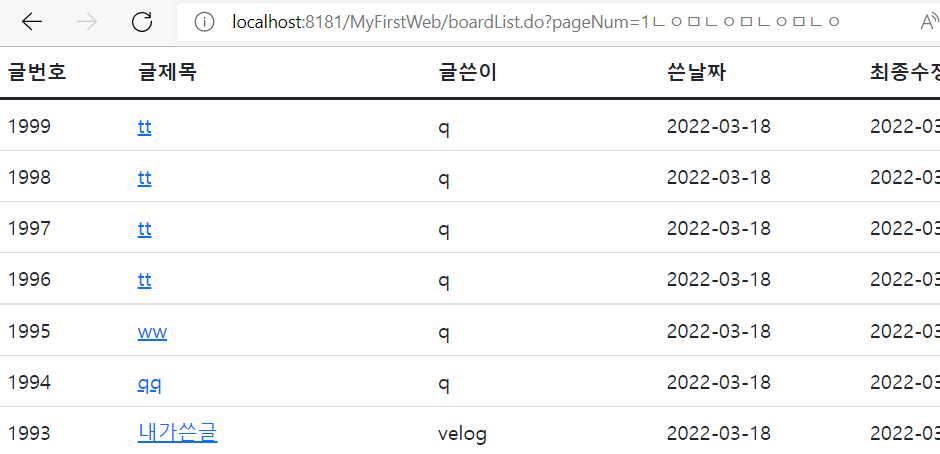Open the 'tt' post numbered 1998
The height and width of the screenshot is (454, 940).
[x=144, y=178]
